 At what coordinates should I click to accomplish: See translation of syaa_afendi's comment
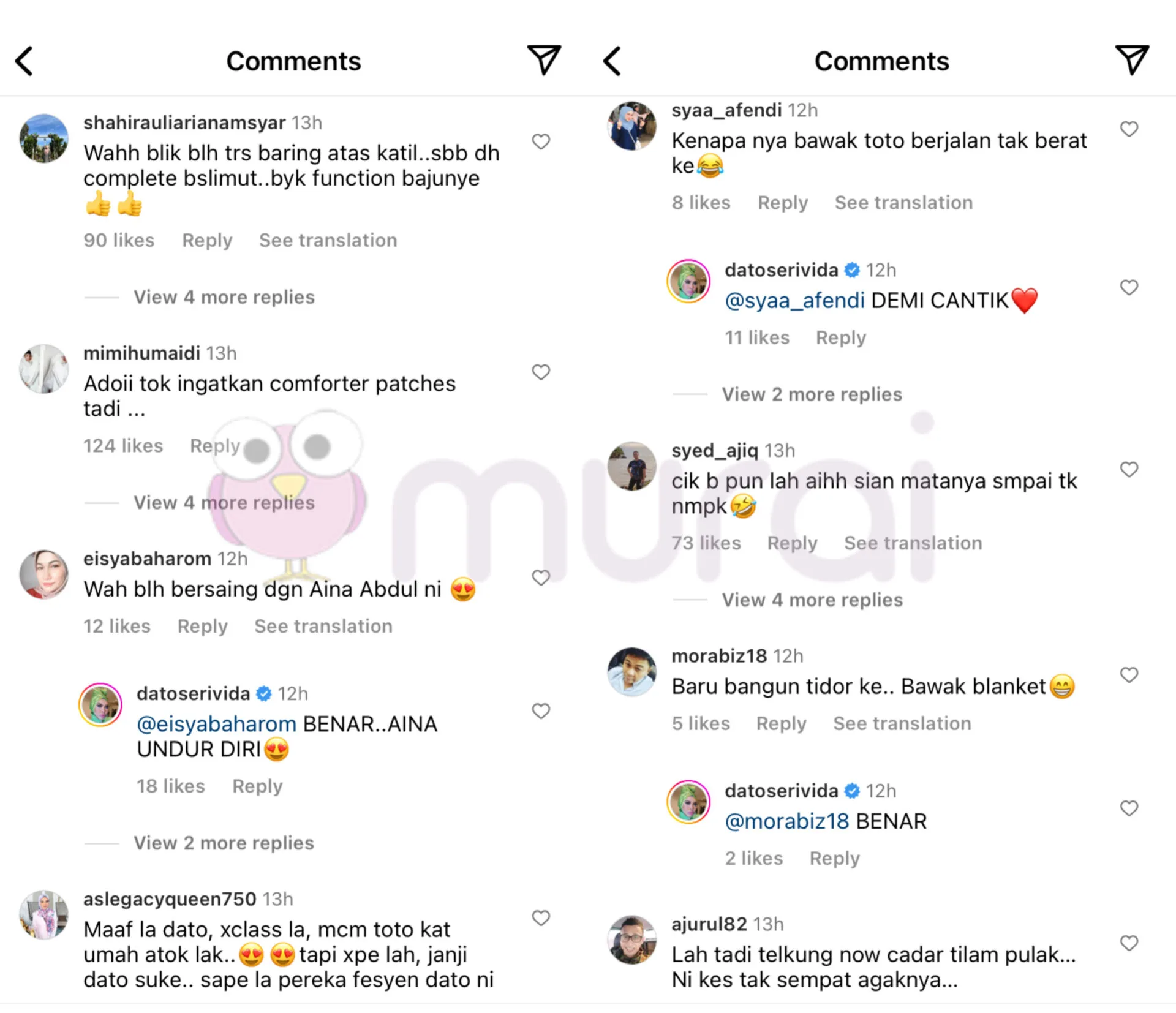coord(903,203)
